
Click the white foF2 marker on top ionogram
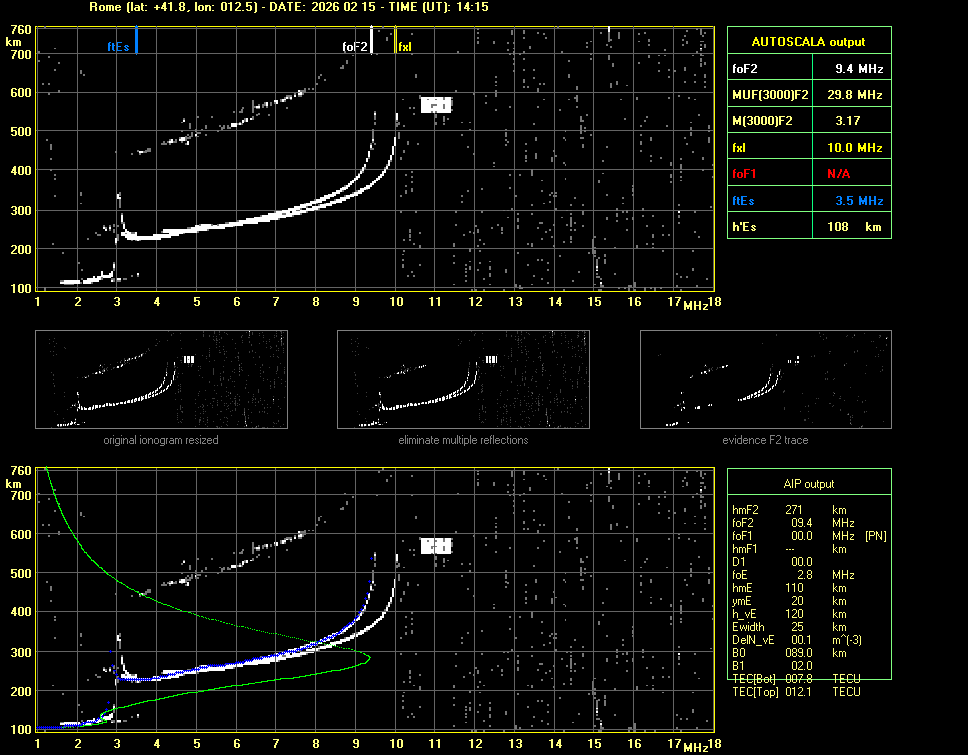coord(372,41)
